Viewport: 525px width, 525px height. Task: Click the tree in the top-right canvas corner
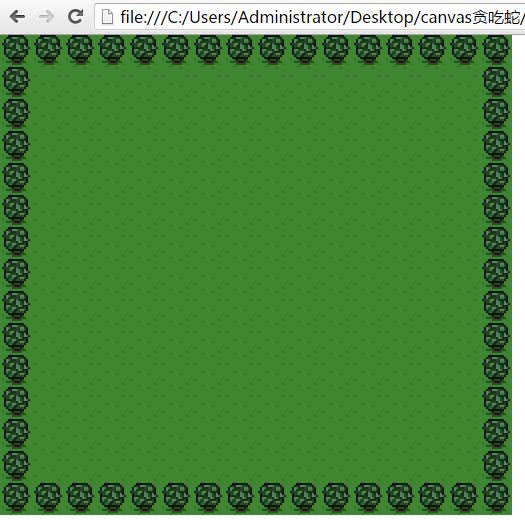(x=496, y=49)
